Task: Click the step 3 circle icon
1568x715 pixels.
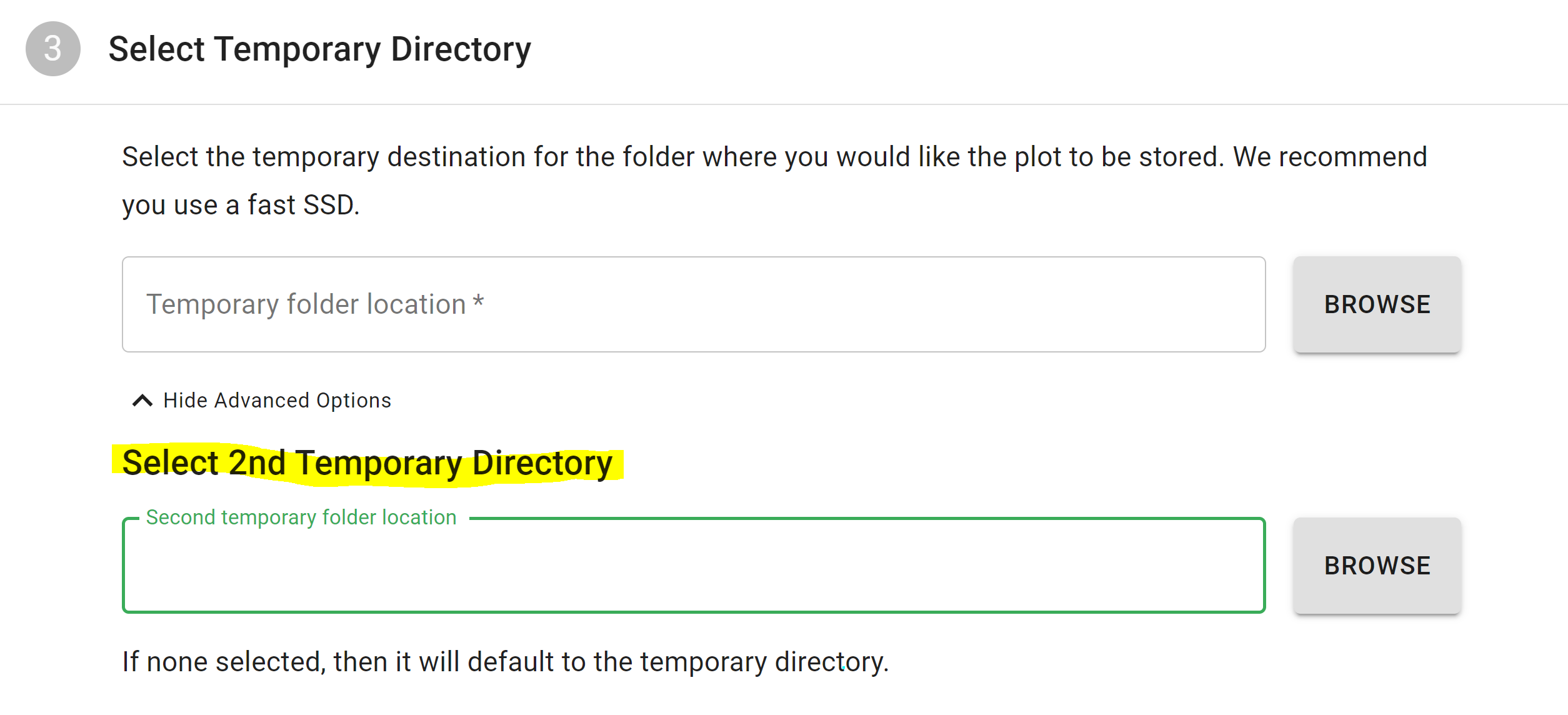Action: click(53, 49)
